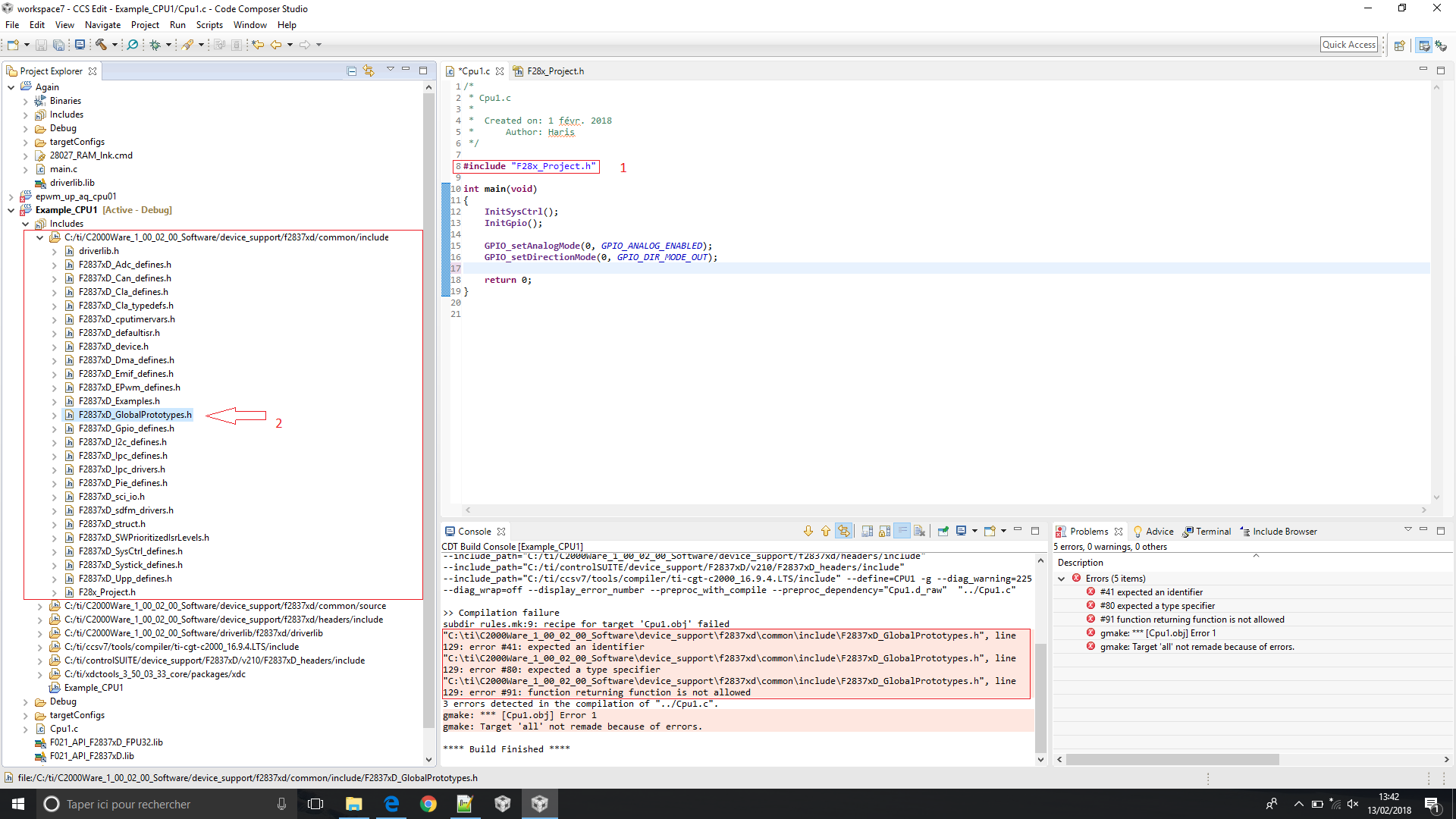The width and height of the screenshot is (1456, 819).
Task: Click Windows taskbar search box
Action: point(166,804)
